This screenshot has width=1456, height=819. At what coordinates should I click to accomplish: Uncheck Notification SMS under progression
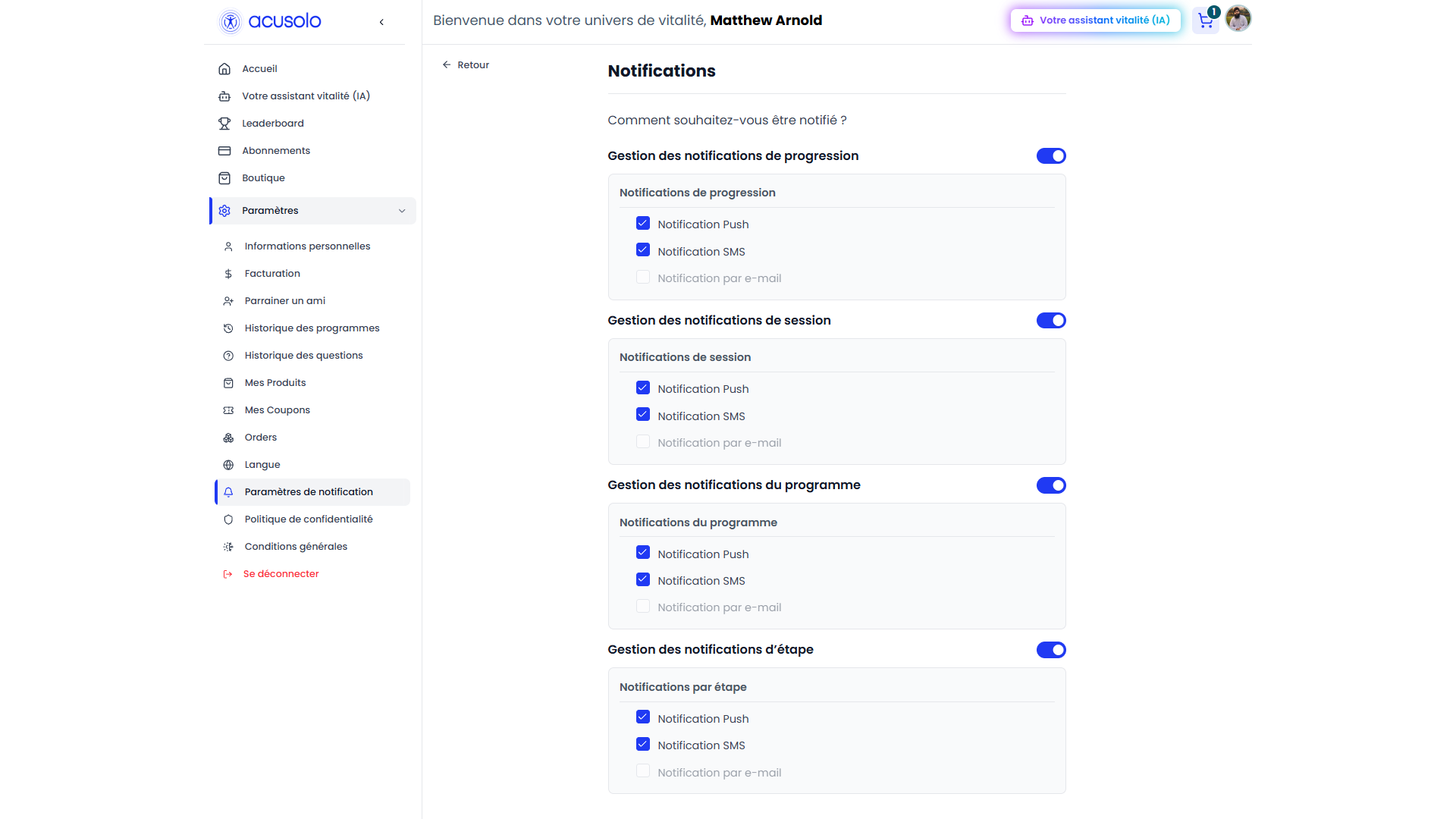coord(643,250)
